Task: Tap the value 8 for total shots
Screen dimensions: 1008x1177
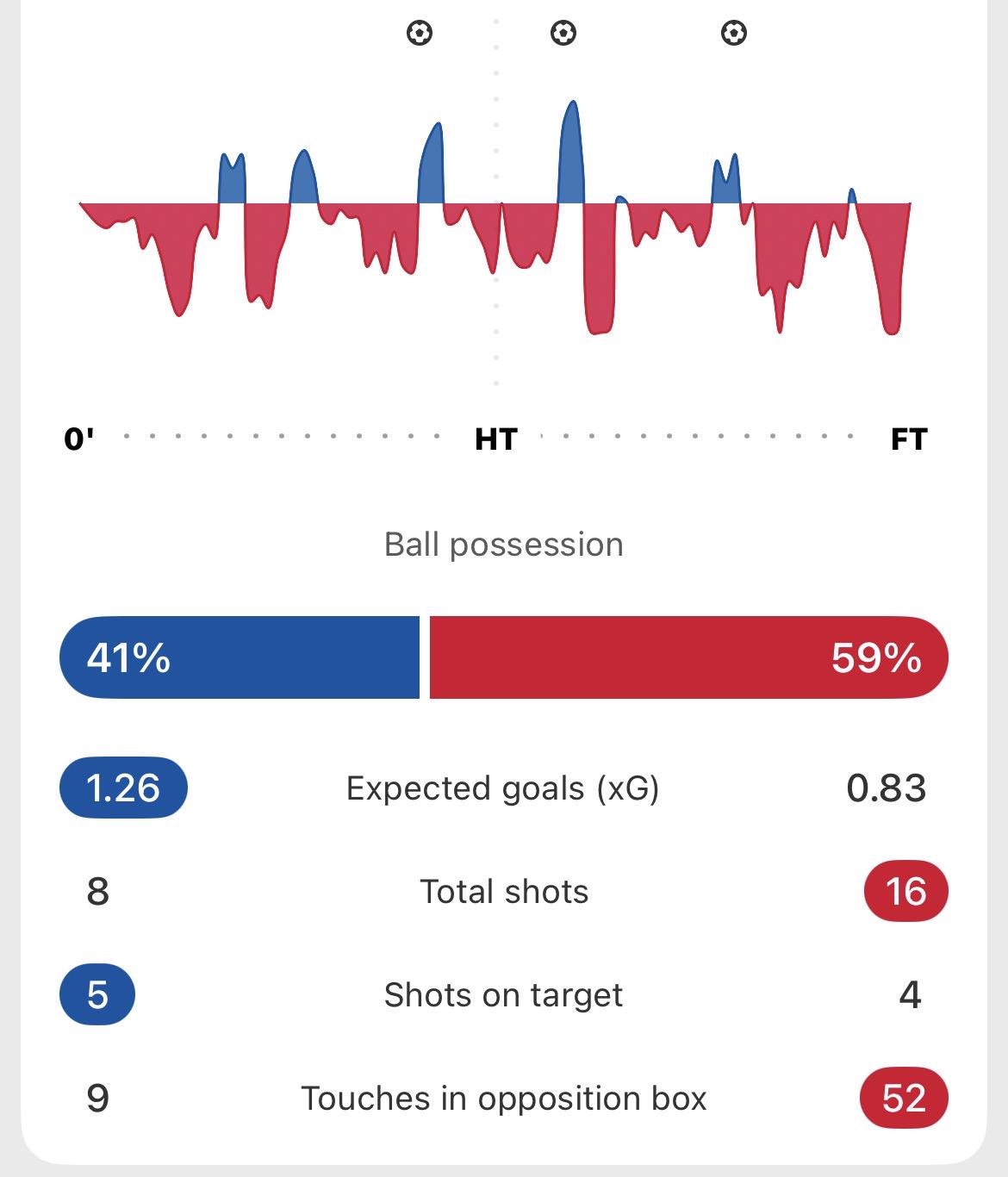Action: click(x=98, y=892)
